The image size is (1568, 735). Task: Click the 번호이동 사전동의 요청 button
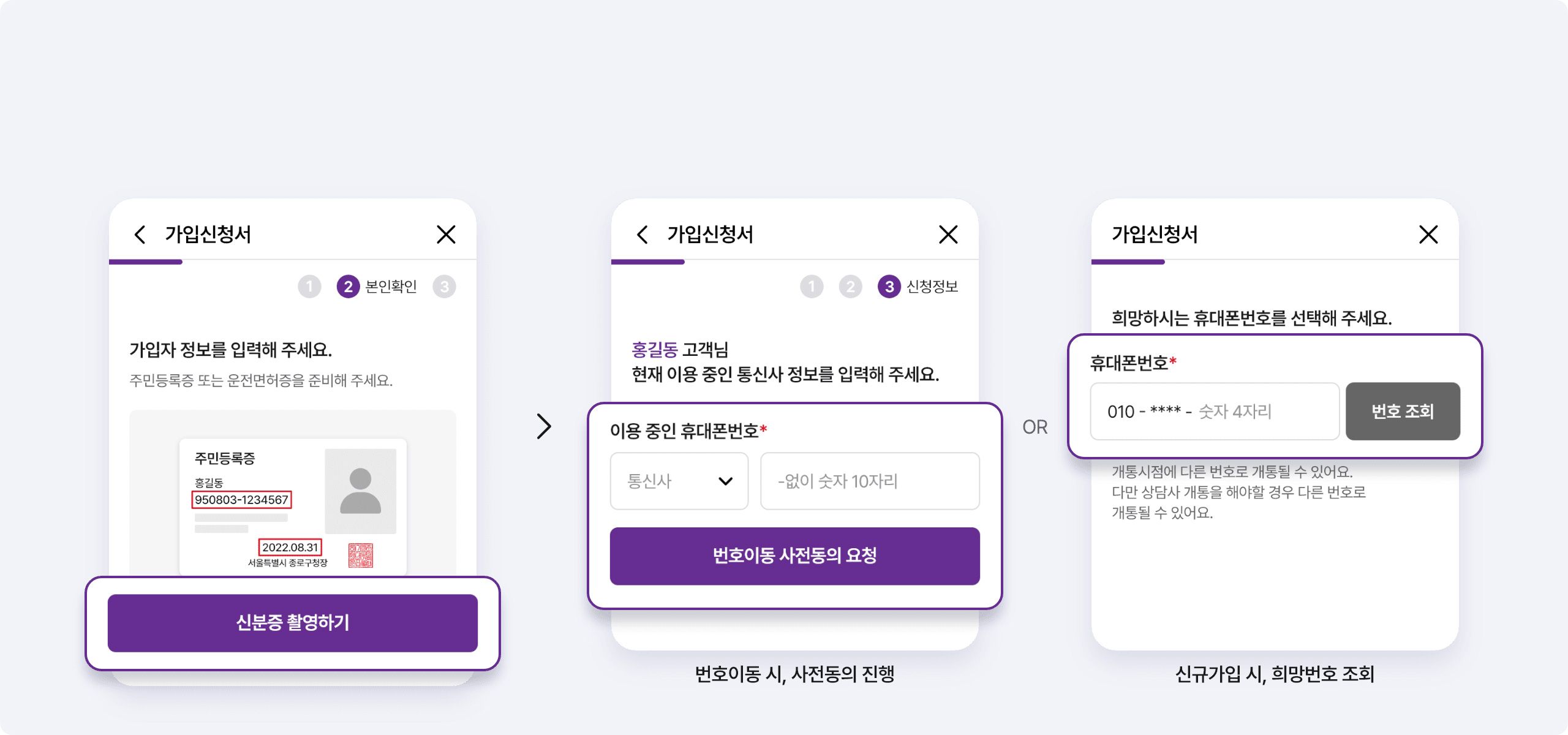click(x=795, y=556)
